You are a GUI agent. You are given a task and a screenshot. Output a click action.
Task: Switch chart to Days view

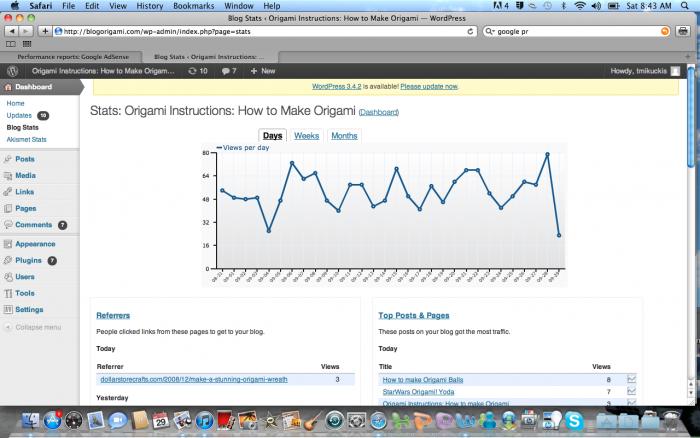(x=272, y=136)
